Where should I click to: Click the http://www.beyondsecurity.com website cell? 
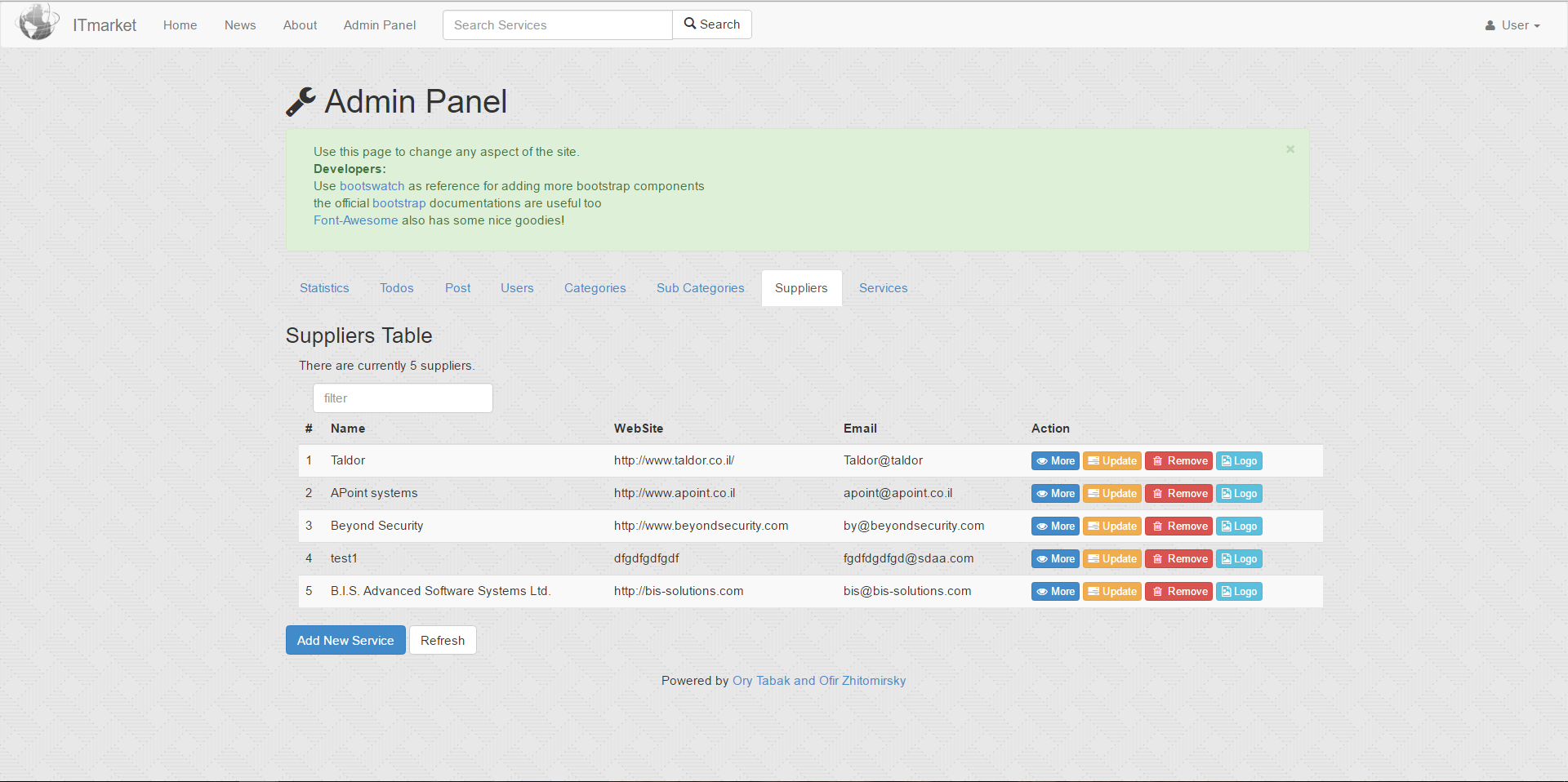(x=701, y=526)
